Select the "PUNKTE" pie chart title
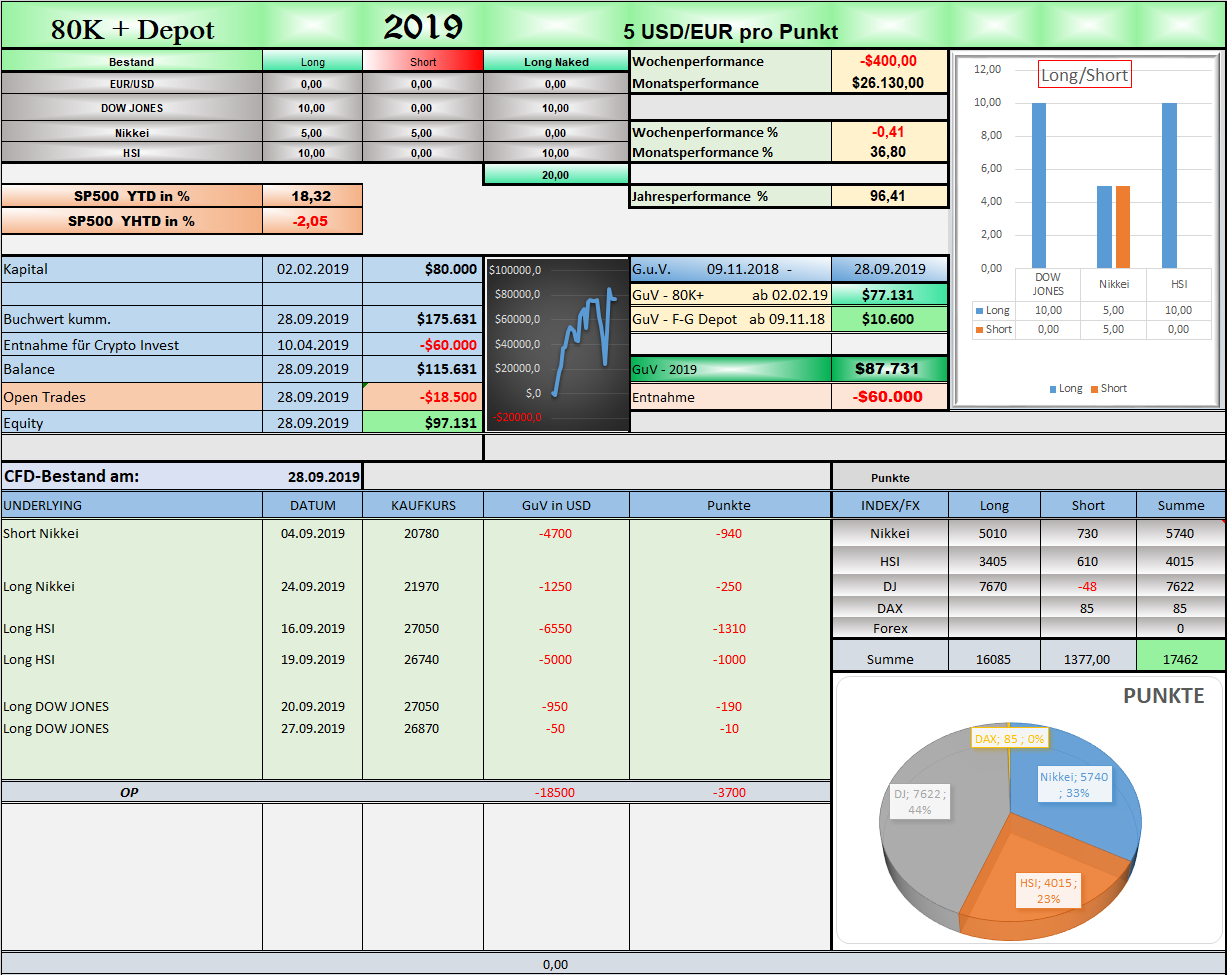The width and height of the screenshot is (1227, 975). tap(1164, 695)
